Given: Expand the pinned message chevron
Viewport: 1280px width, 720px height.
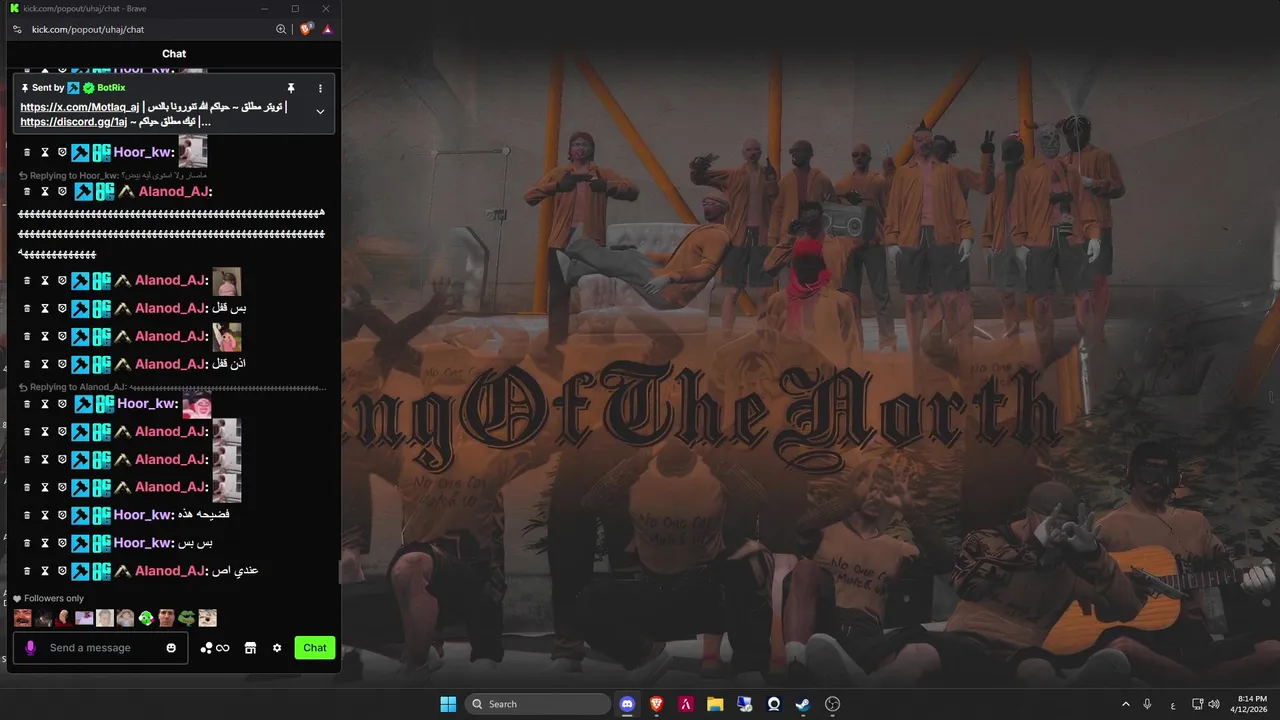Looking at the screenshot, I should 320,111.
